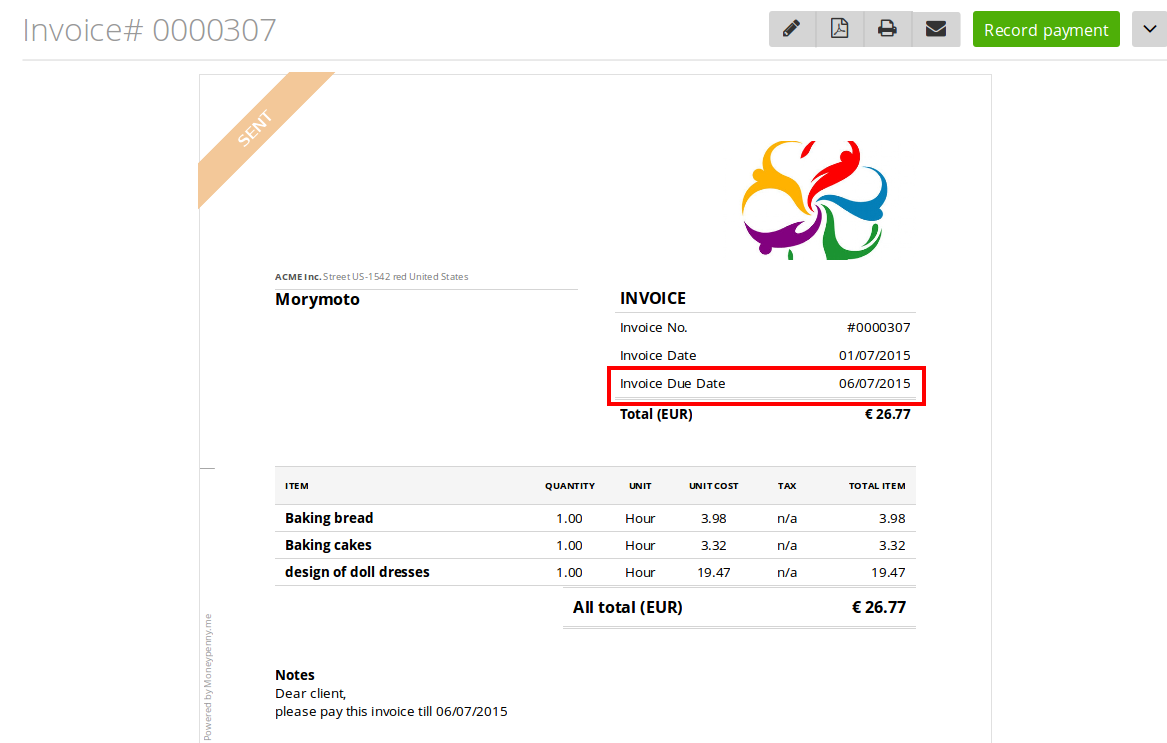Click the Invoice No. label
1167x743 pixels.
pyautogui.click(x=653, y=328)
